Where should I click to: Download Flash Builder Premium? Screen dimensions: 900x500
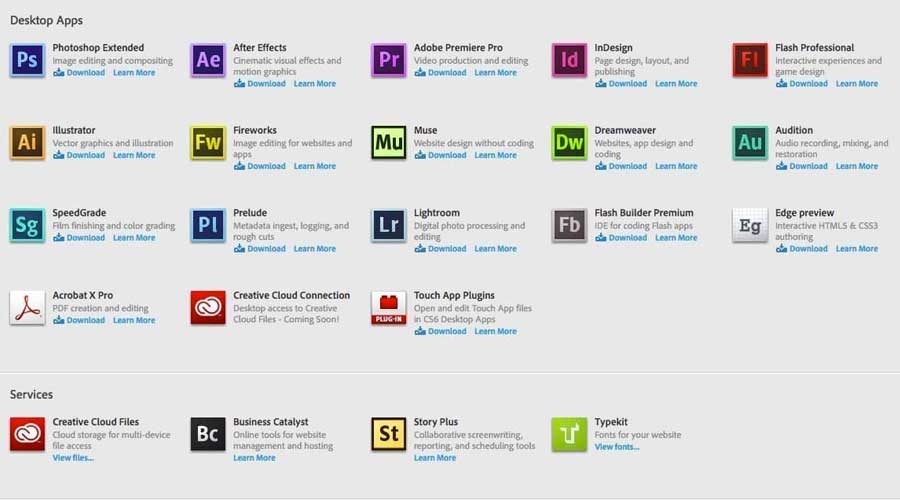point(622,238)
